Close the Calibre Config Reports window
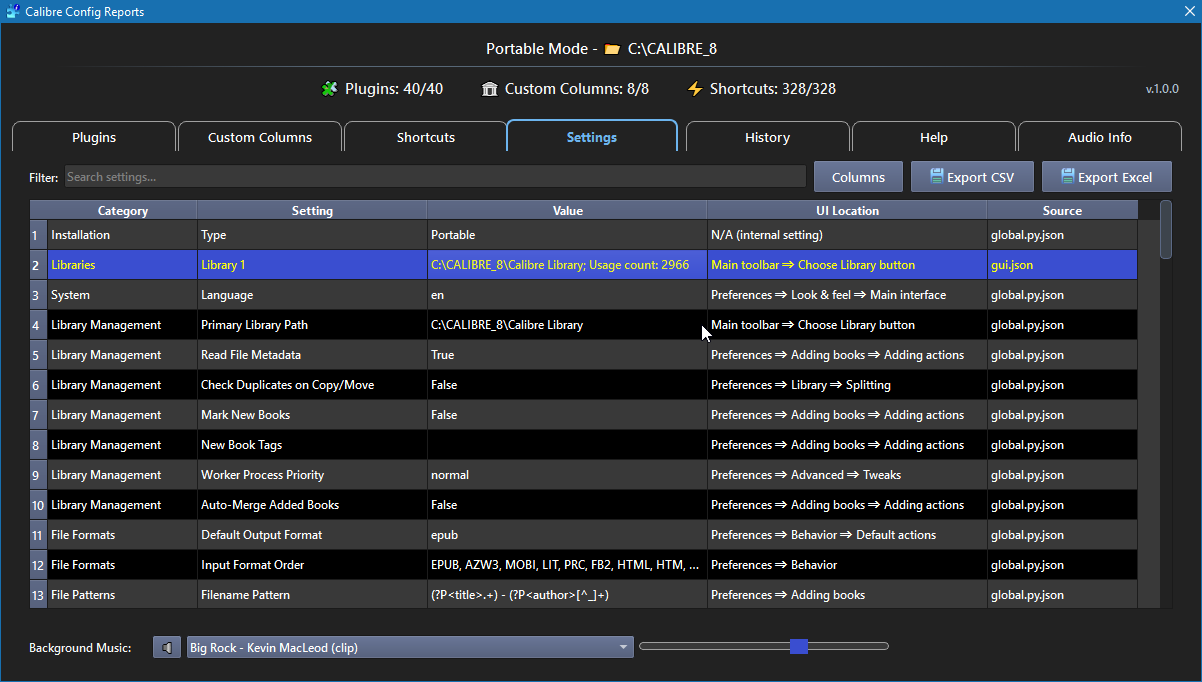The height and width of the screenshot is (682, 1202). [x=1190, y=11]
